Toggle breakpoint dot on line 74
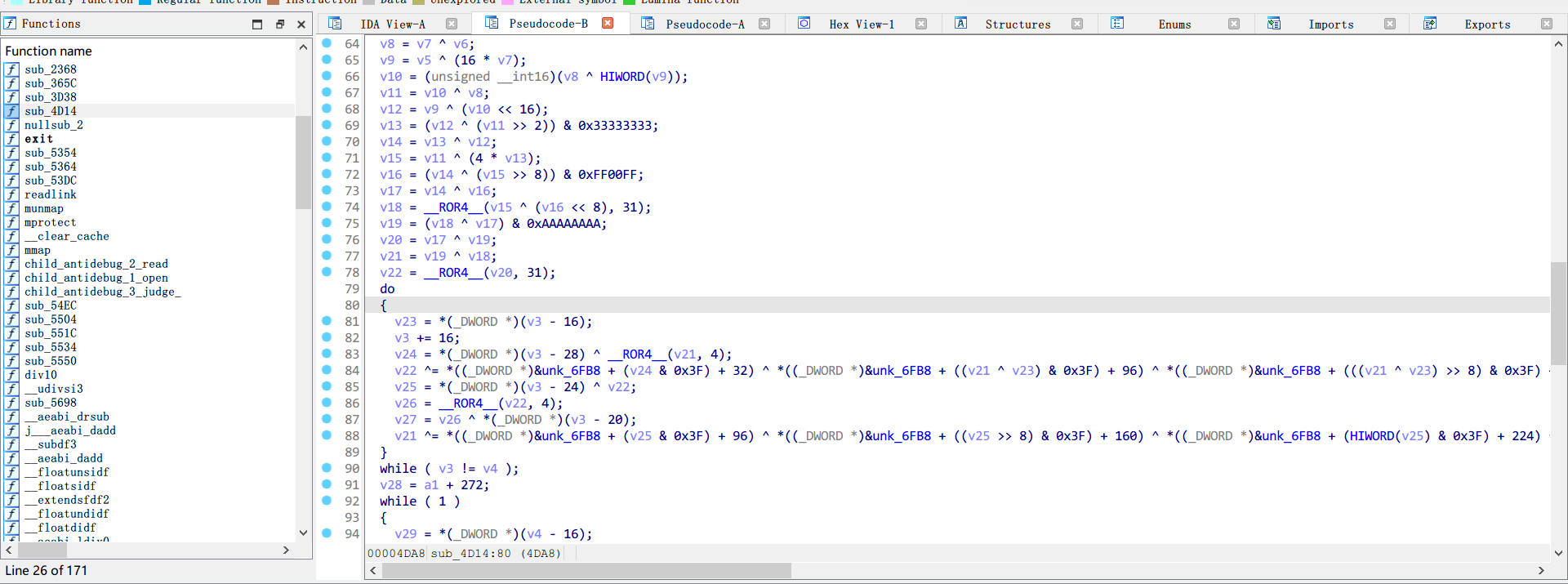Image resolution: width=1568 pixels, height=584 pixels. point(327,207)
